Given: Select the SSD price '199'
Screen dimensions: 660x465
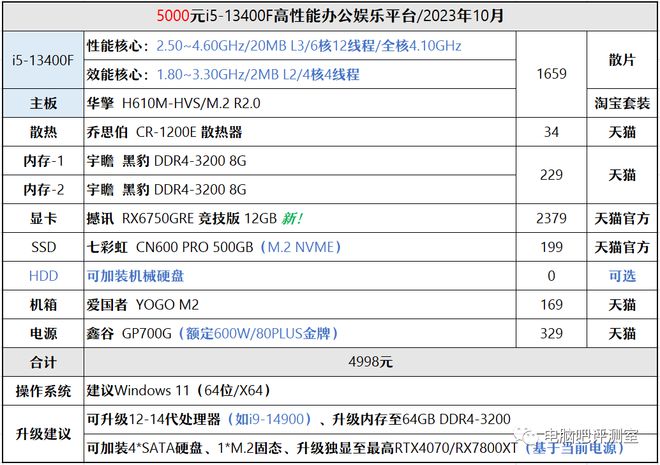Looking at the screenshot, I should pos(551,247).
